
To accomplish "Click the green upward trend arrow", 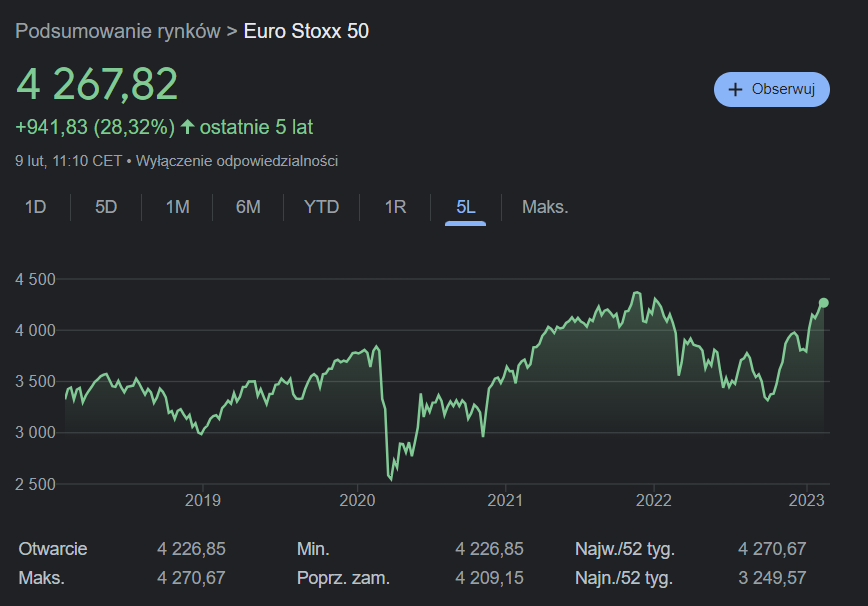I will click(x=187, y=127).
